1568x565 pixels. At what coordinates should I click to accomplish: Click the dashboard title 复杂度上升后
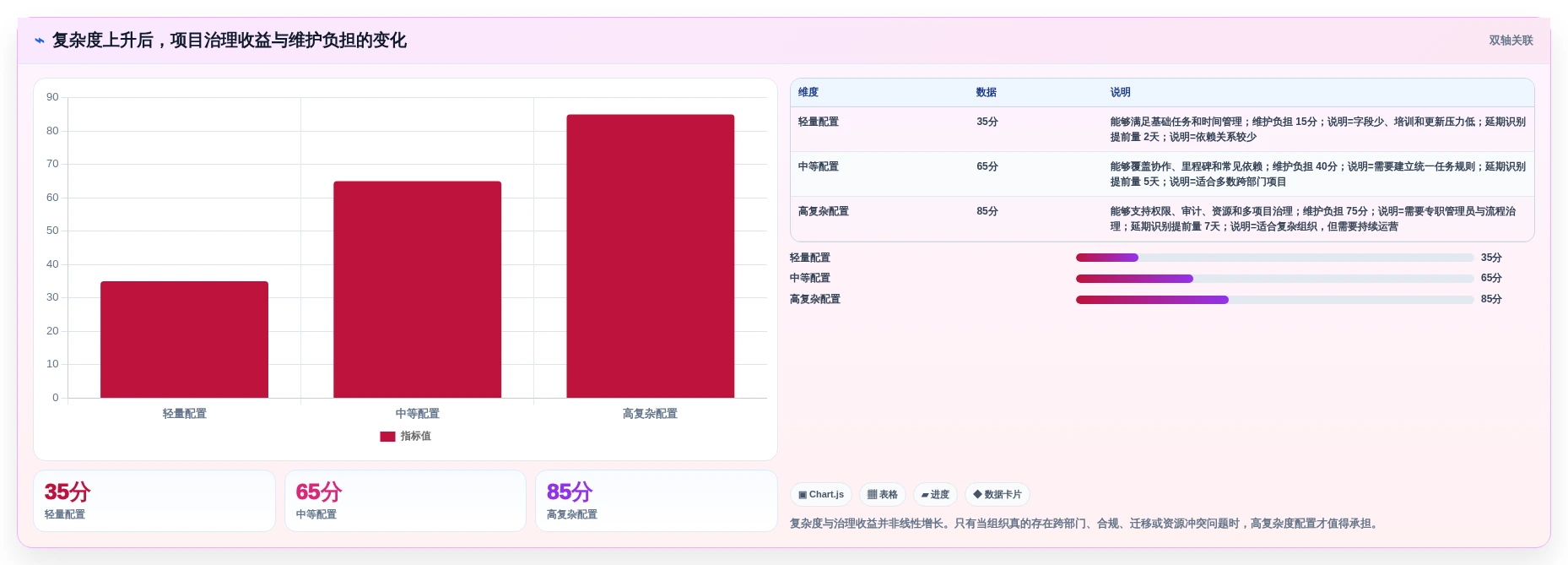click(x=230, y=41)
